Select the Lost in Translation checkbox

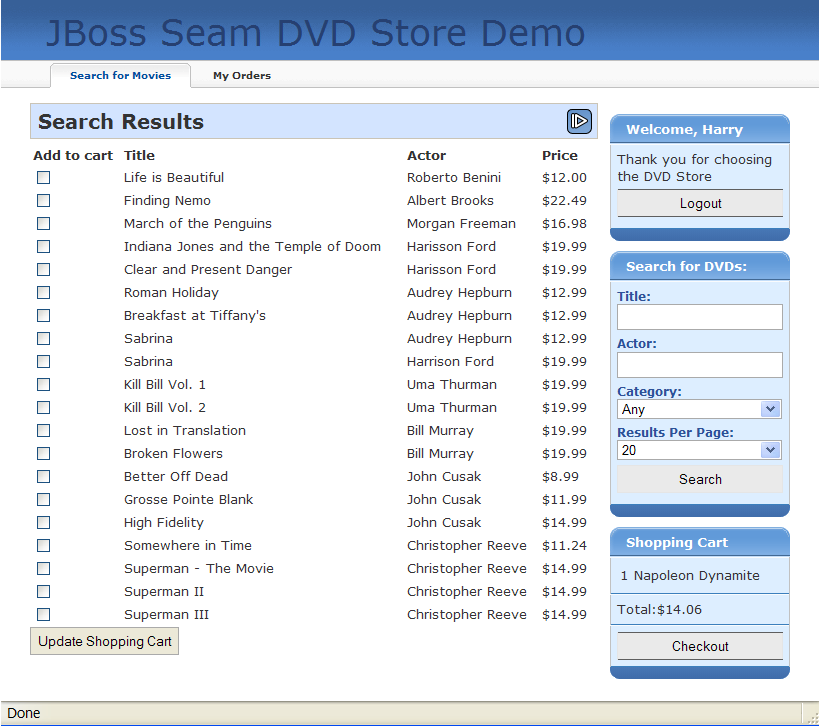44,431
